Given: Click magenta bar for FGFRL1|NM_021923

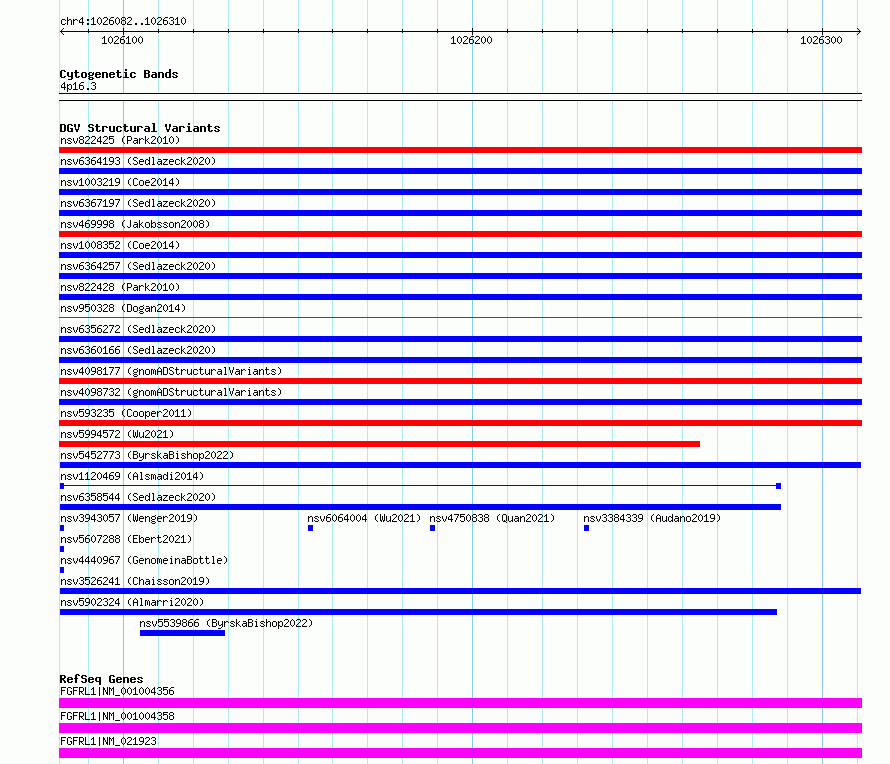Looking at the screenshot, I should coord(460,753).
